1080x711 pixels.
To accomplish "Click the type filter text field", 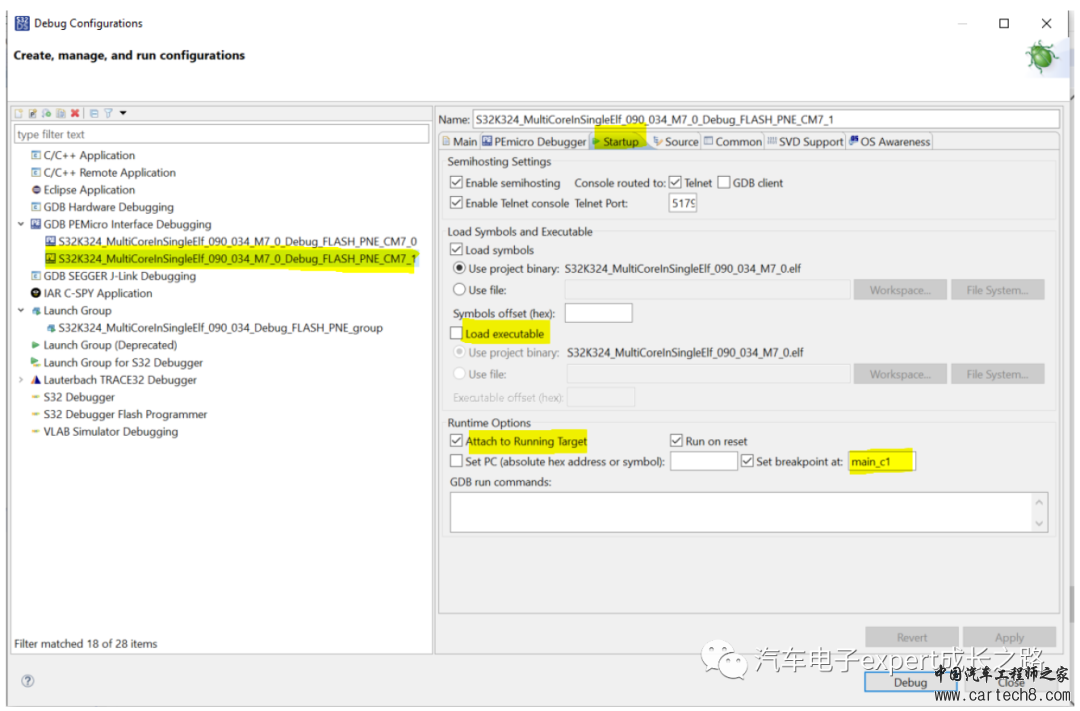I will point(221,134).
